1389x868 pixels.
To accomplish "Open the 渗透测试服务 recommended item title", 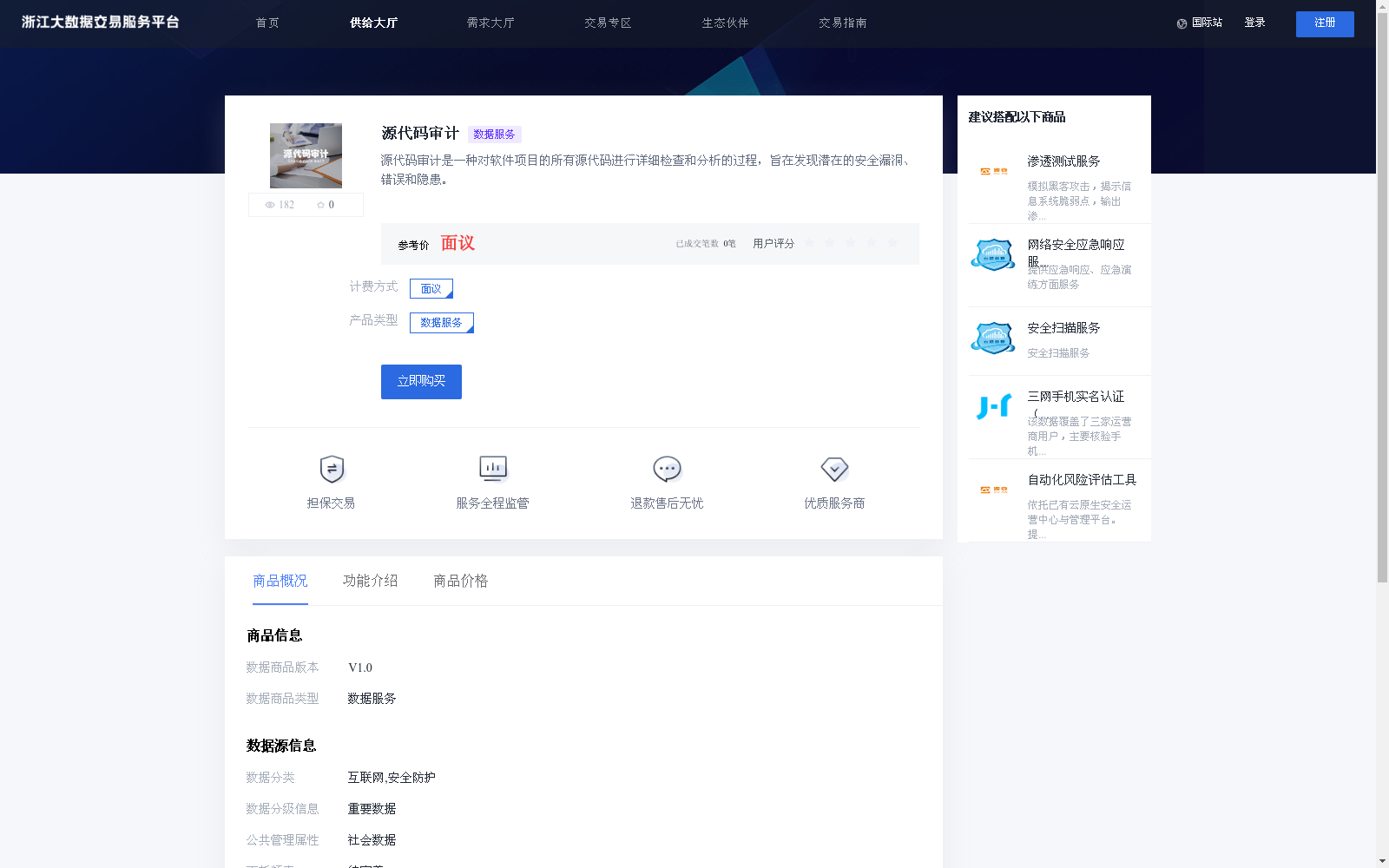I will 1063,161.
